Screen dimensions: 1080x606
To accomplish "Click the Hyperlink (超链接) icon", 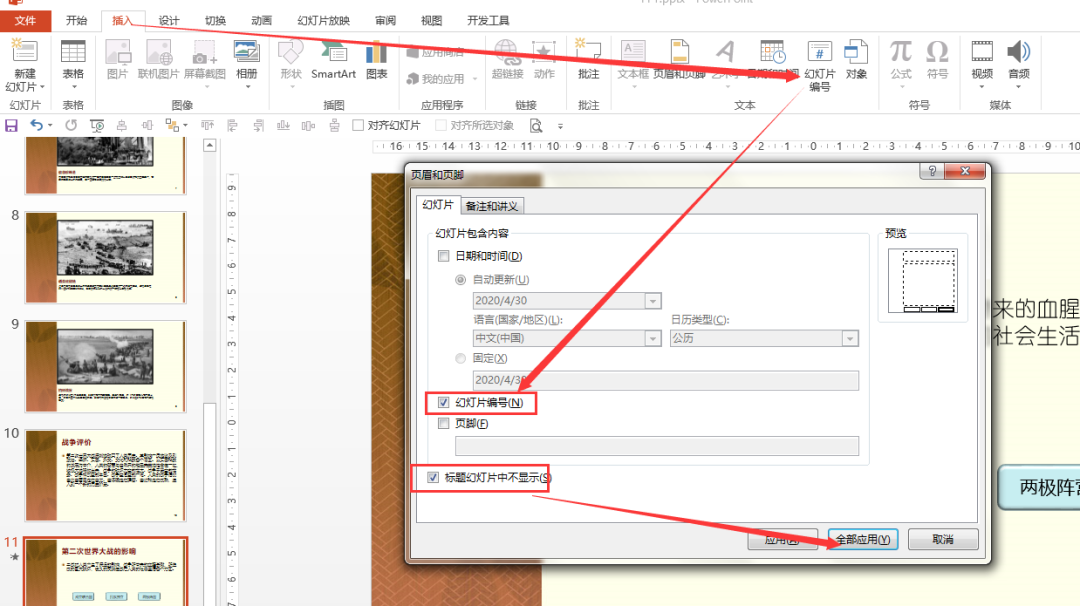I will (x=507, y=52).
